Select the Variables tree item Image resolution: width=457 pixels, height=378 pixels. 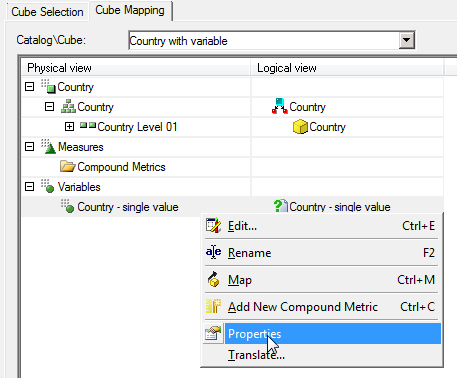pyautogui.click(x=79, y=187)
